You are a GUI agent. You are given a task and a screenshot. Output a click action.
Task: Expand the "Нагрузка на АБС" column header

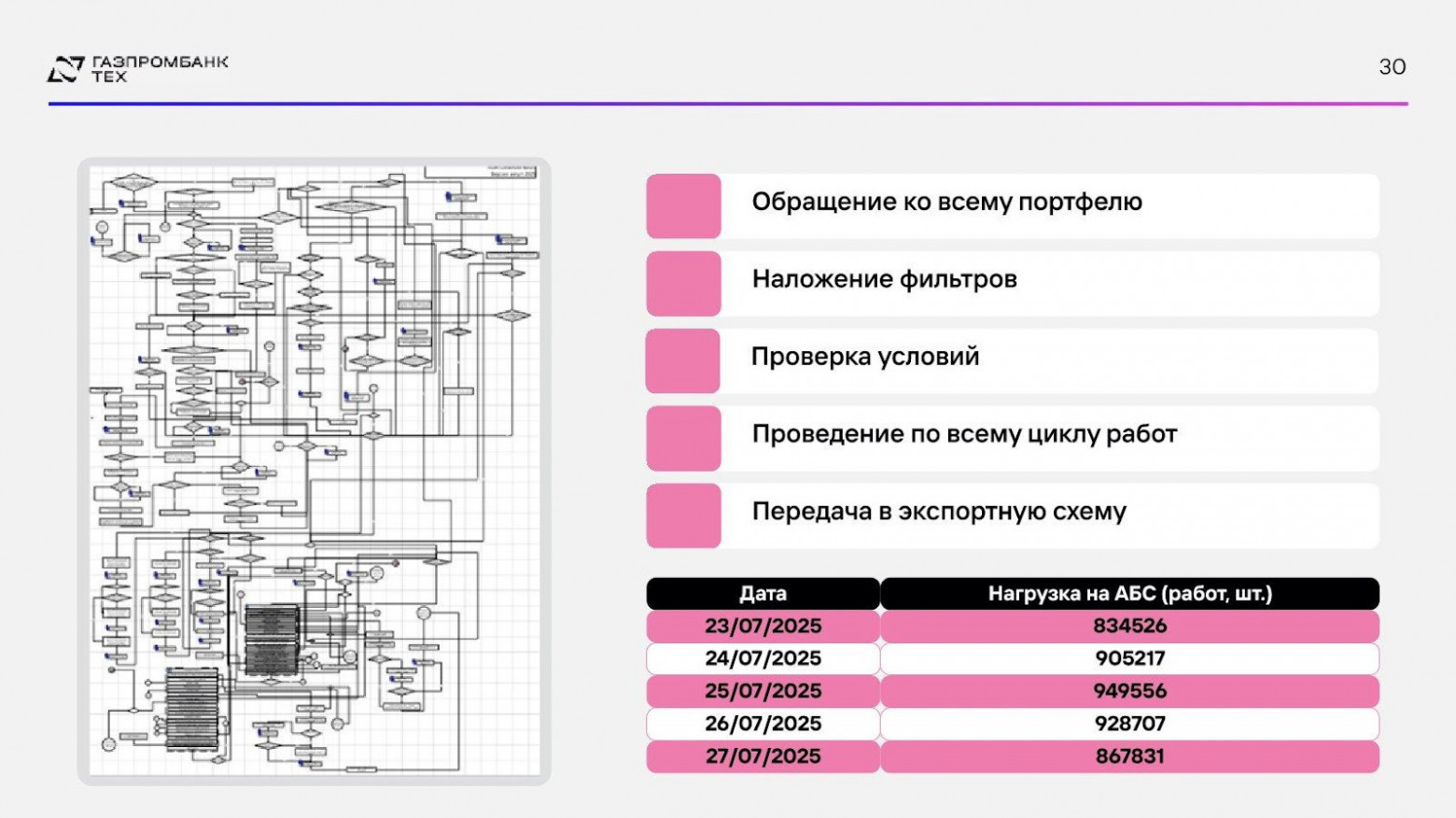tap(1127, 593)
